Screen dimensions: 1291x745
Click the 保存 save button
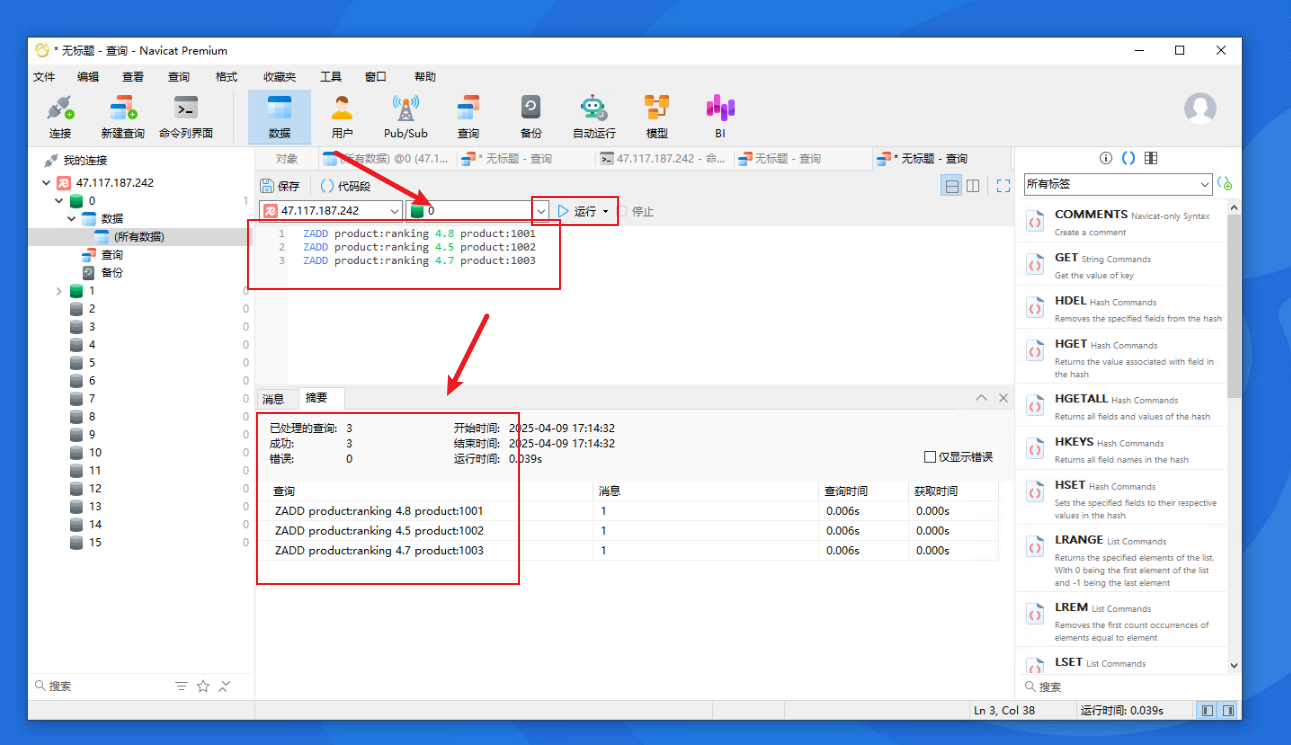click(280, 185)
